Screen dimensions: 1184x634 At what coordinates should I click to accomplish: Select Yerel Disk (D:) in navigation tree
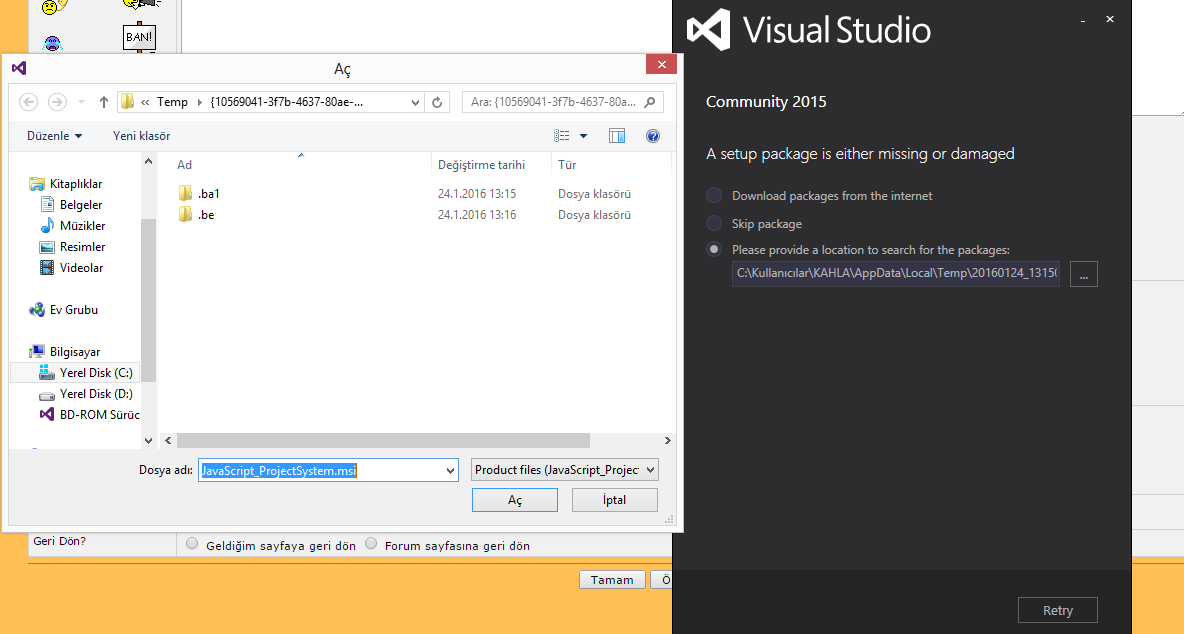pos(96,394)
